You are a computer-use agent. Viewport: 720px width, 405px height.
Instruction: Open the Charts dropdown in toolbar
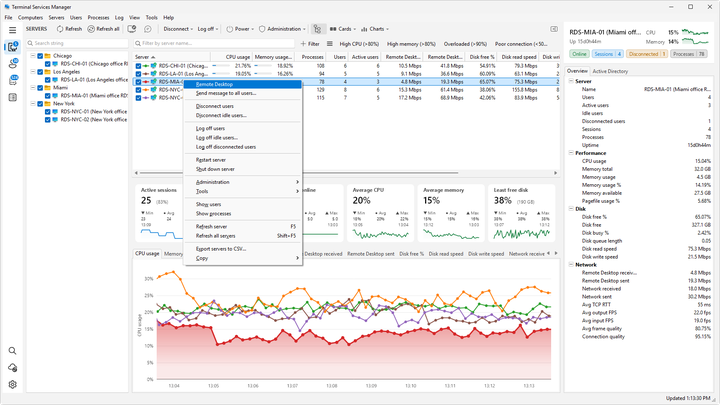coord(375,29)
